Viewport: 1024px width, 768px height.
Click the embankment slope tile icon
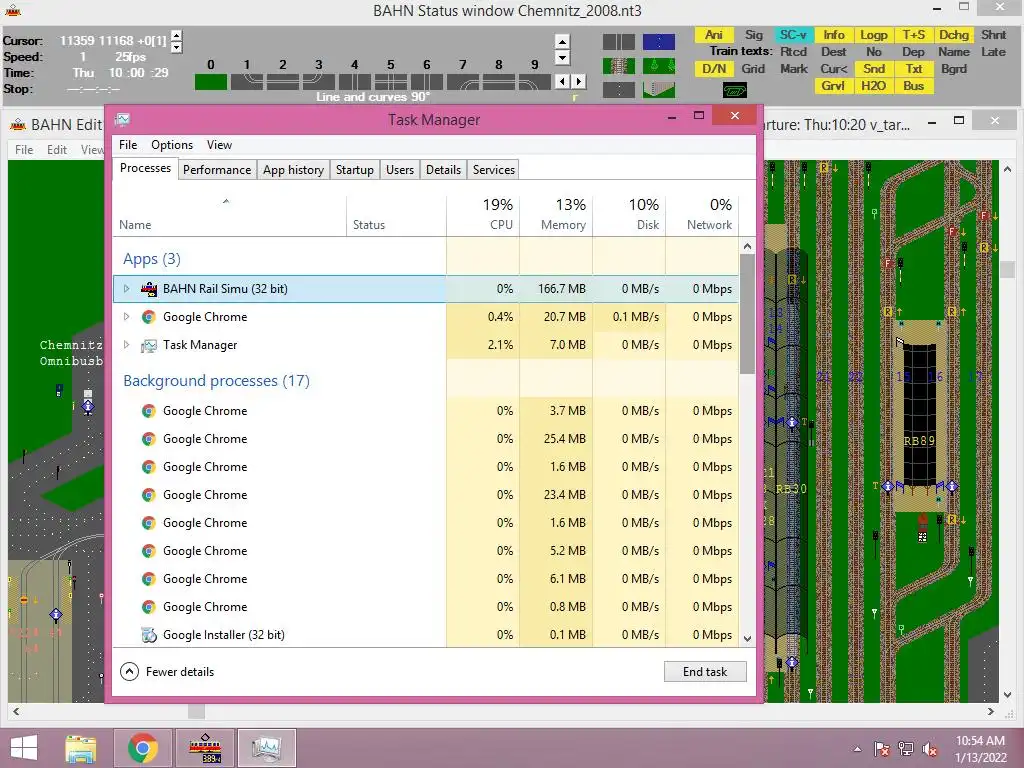tap(658, 90)
